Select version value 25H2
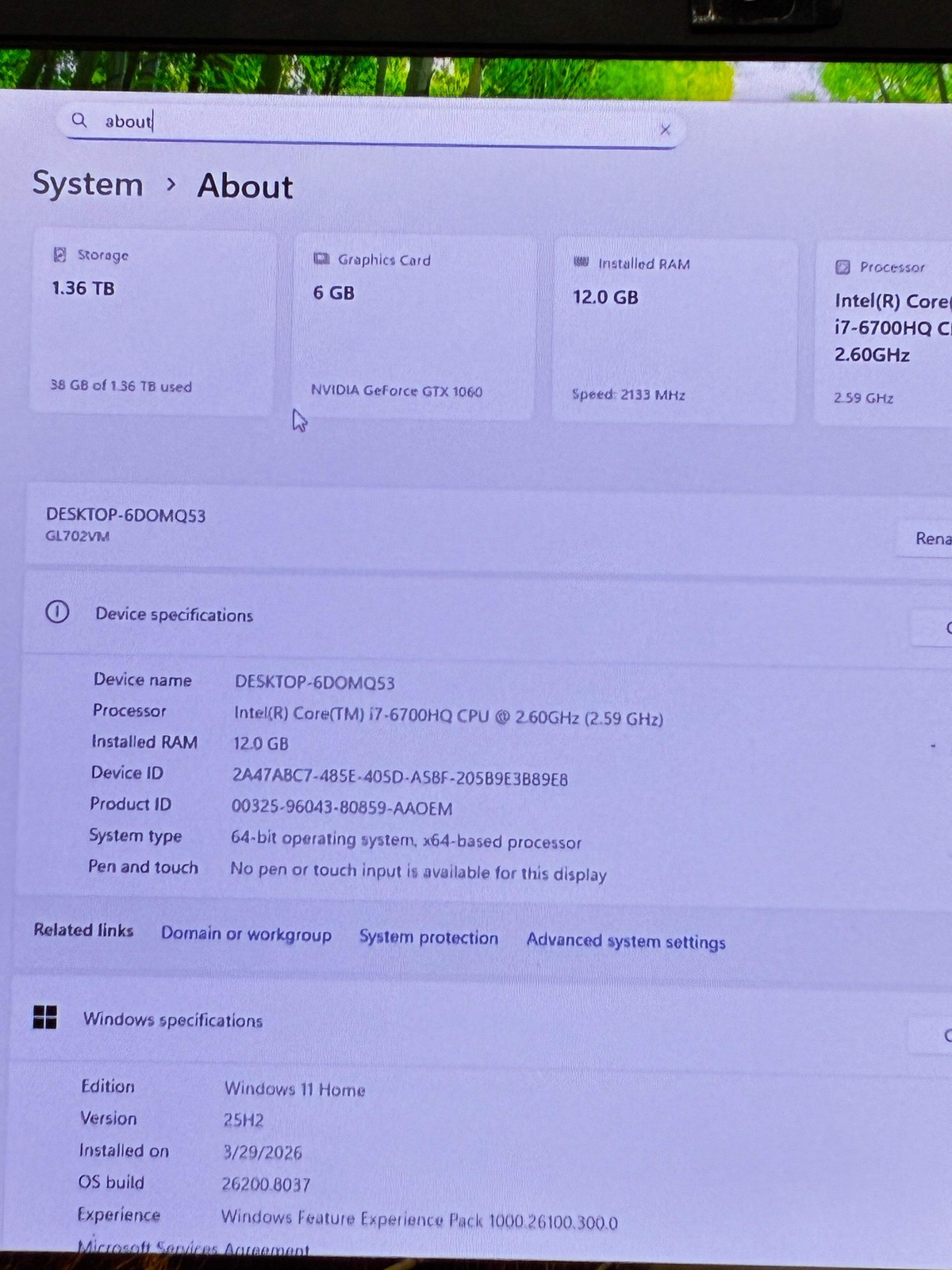Image resolution: width=952 pixels, height=1270 pixels. point(244,1120)
